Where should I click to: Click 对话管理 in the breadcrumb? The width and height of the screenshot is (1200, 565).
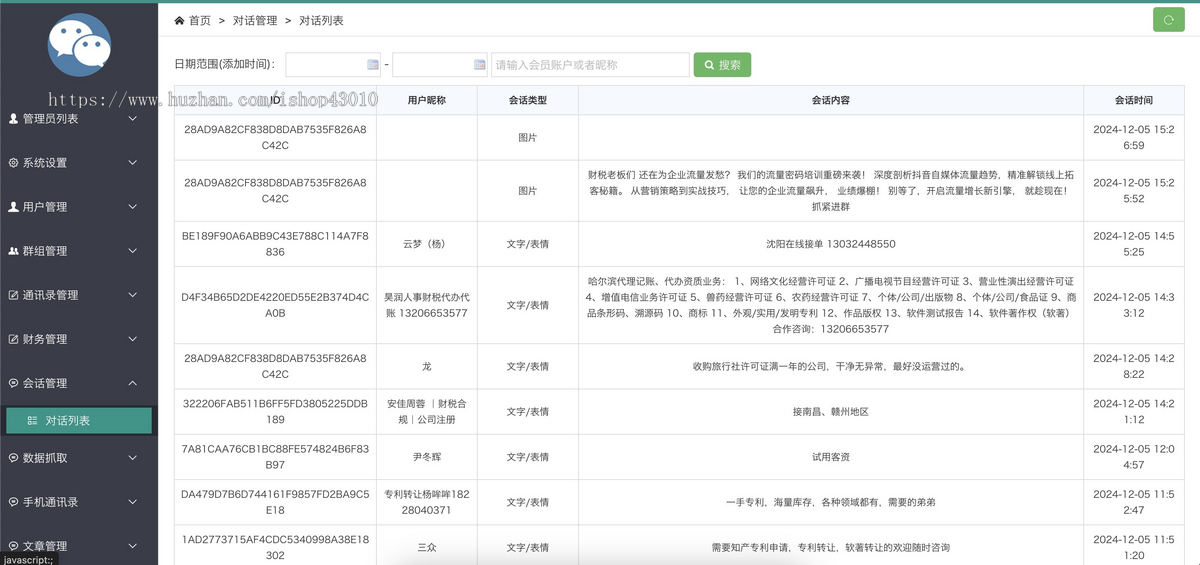point(254,20)
